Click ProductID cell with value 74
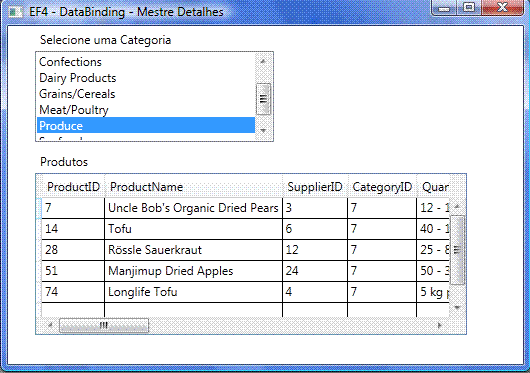Image resolution: width=530 pixels, height=373 pixels. pos(73,292)
